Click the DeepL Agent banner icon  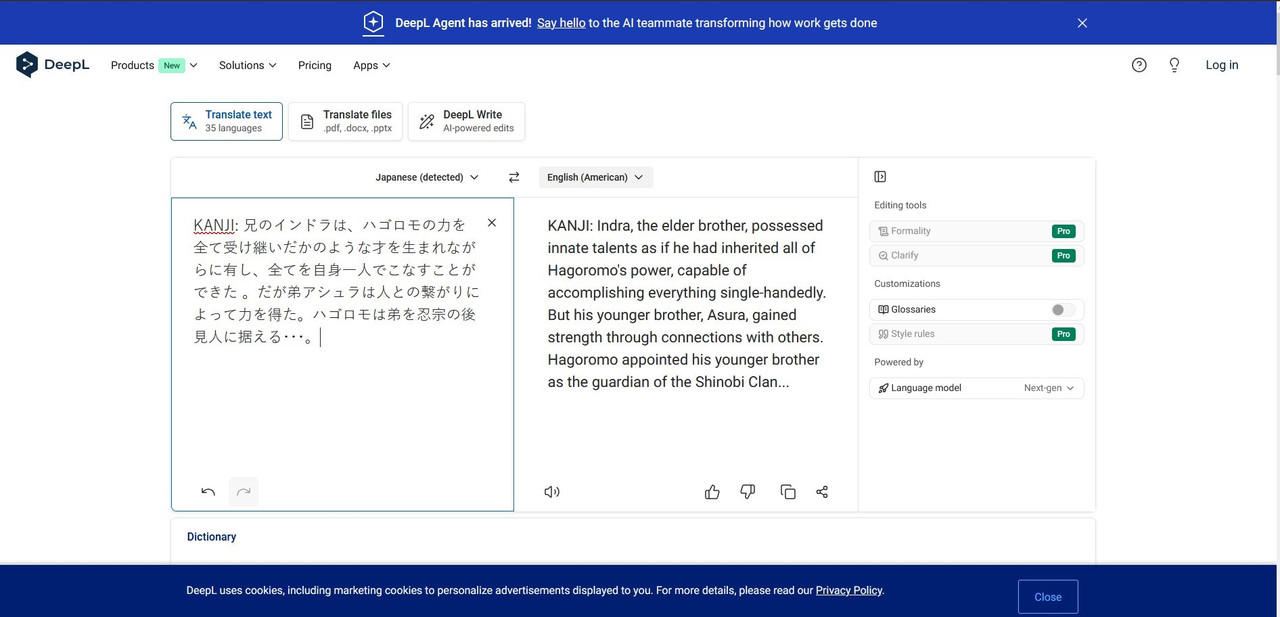(x=373, y=22)
